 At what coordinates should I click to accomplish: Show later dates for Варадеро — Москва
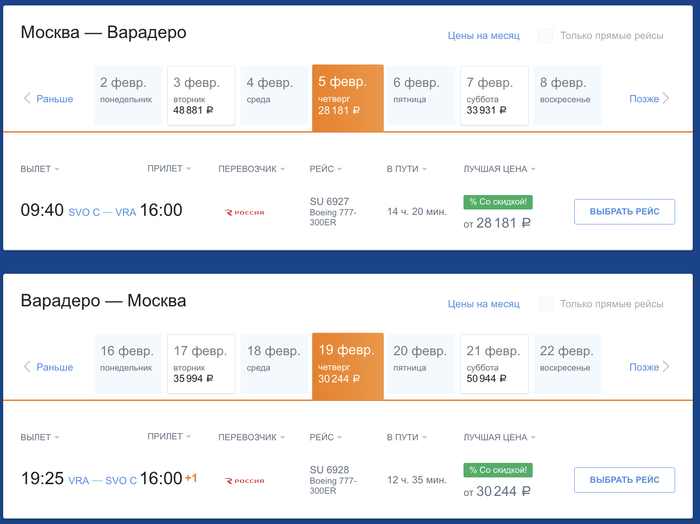(649, 367)
